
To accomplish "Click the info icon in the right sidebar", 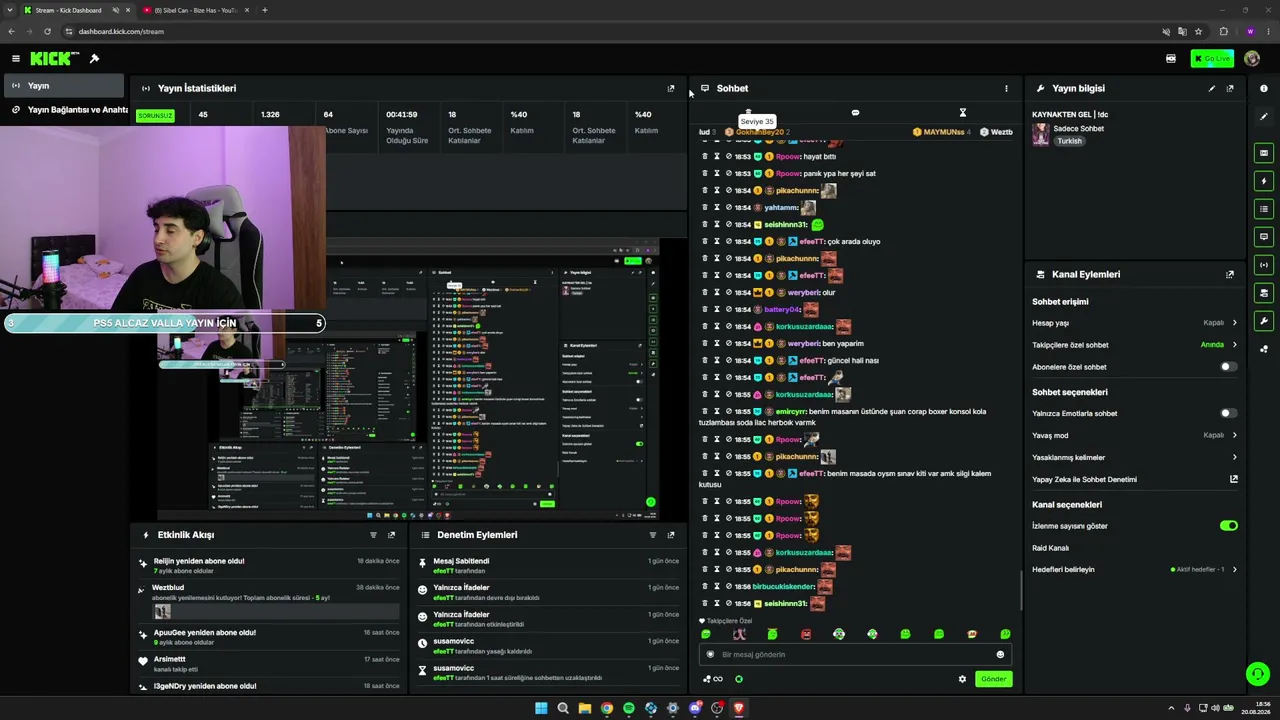I will (1264, 88).
